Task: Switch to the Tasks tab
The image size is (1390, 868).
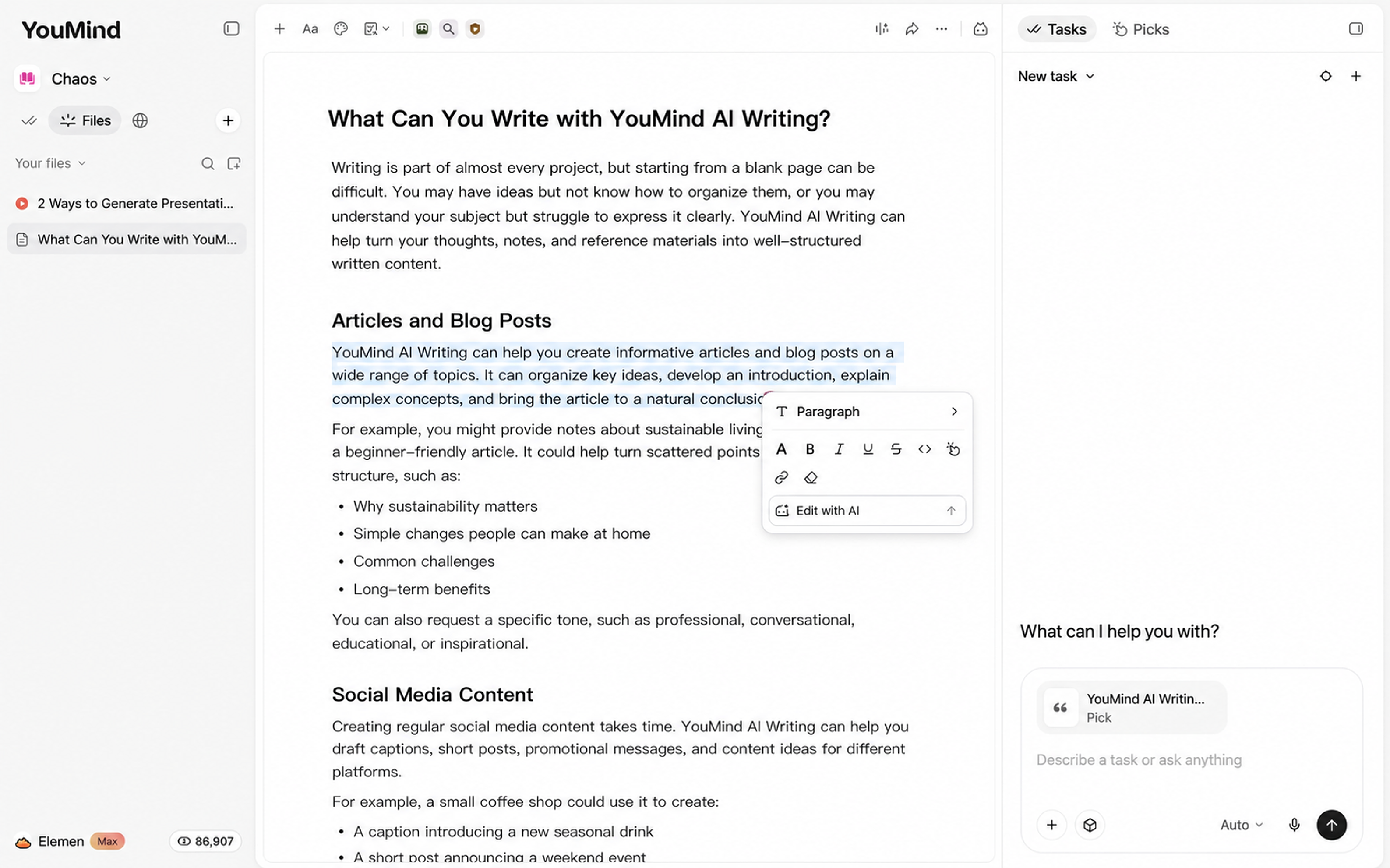Action: pos(1057,29)
